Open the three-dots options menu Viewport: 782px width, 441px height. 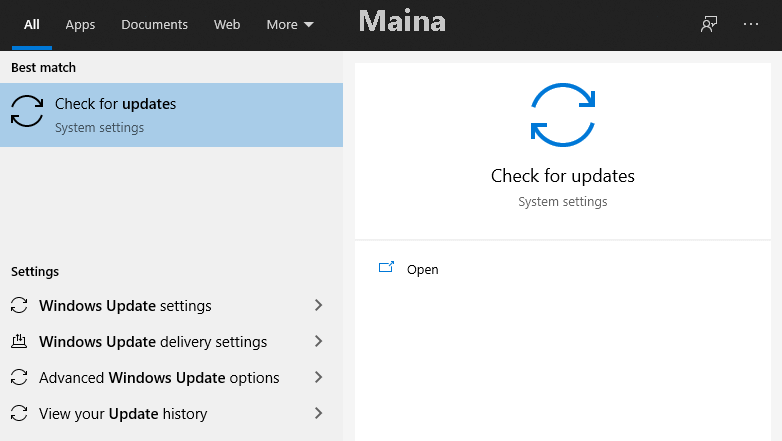point(751,24)
